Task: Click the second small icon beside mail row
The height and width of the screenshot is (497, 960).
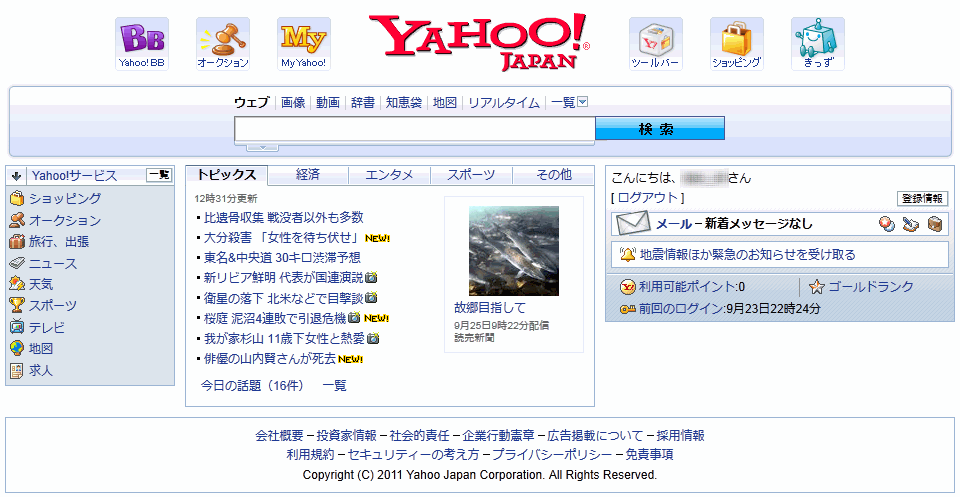Action: [x=910, y=225]
